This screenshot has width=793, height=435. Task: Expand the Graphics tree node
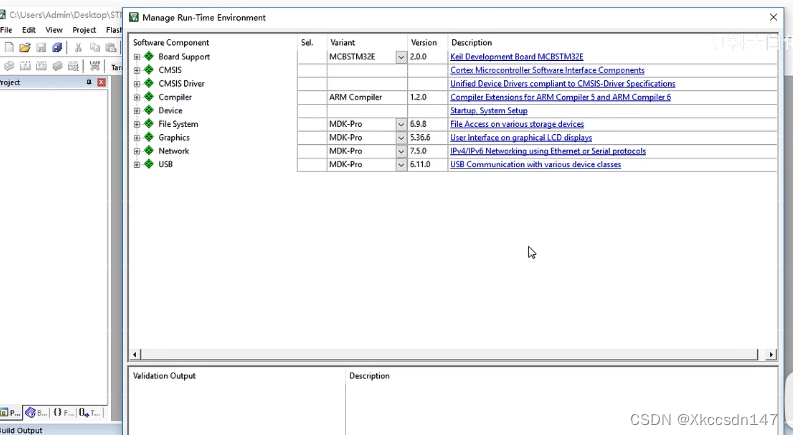[137, 138]
